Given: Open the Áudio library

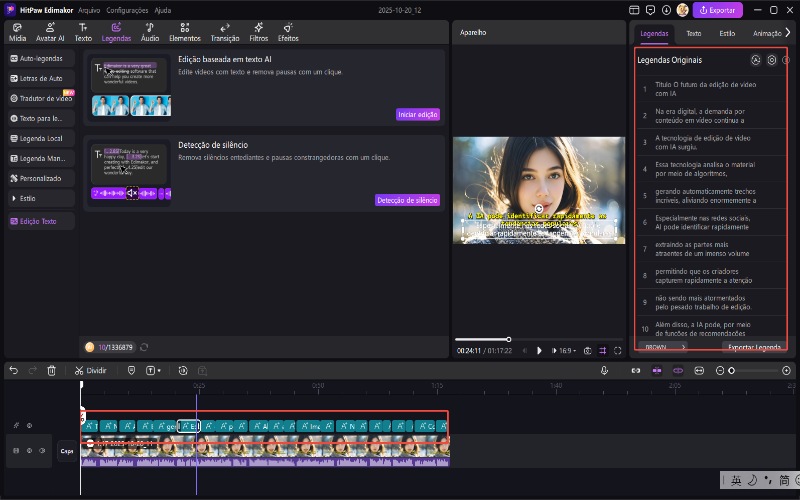Looking at the screenshot, I should (149, 32).
